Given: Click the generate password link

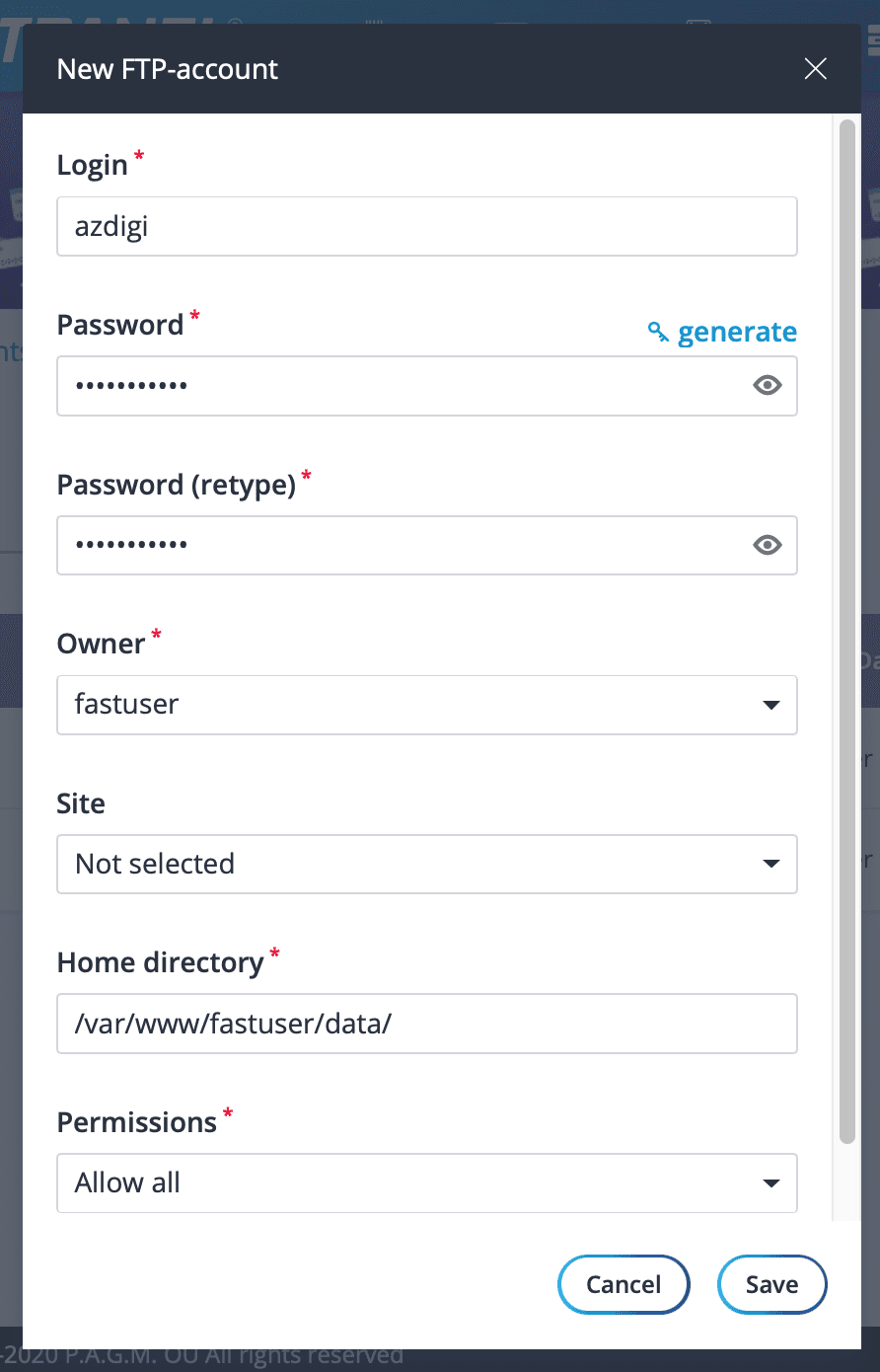Looking at the screenshot, I should tap(737, 332).
